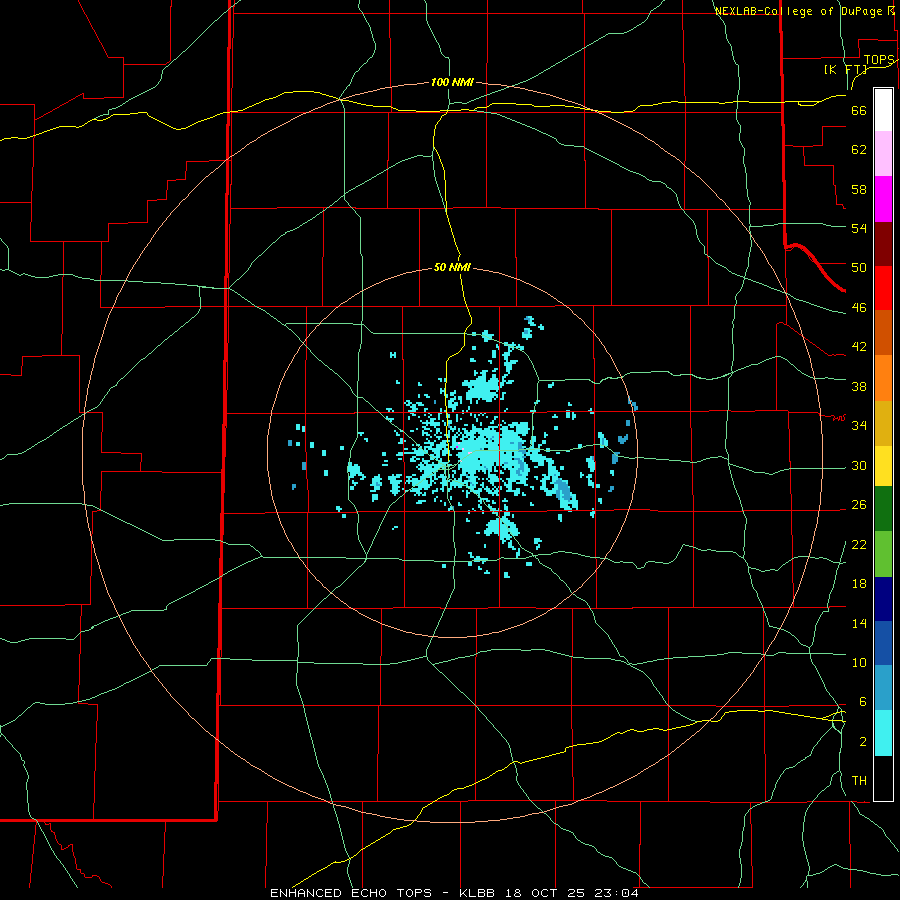Click the '38' legend value
This screenshot has width=900, height=900.
pyautogui.click(x=859, y=386)
